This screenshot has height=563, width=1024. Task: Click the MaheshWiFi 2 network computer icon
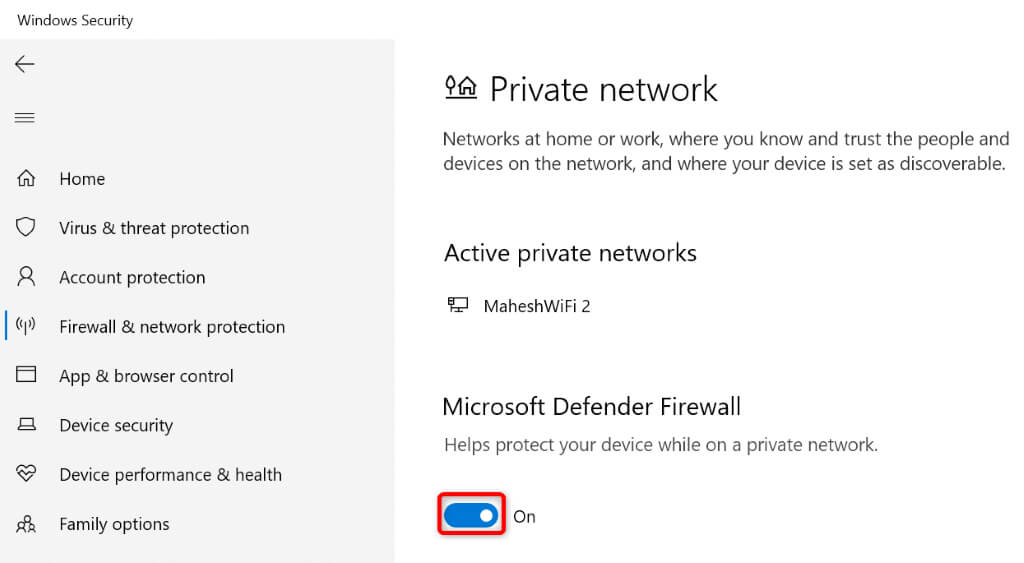tap(458, 305)
